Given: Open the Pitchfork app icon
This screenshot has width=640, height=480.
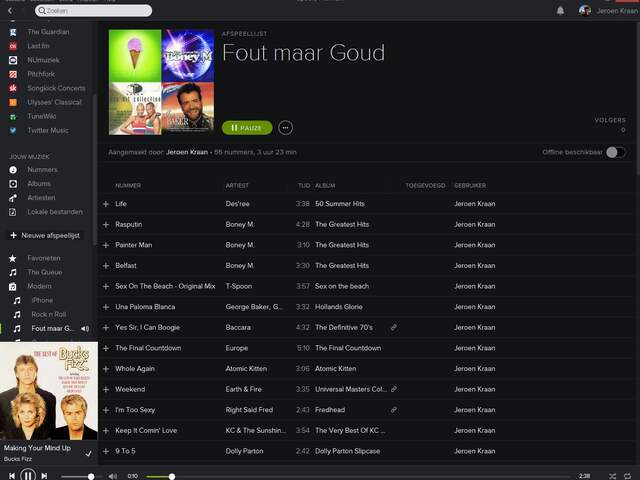Looking at the screenshot, I should coord(13,74).
